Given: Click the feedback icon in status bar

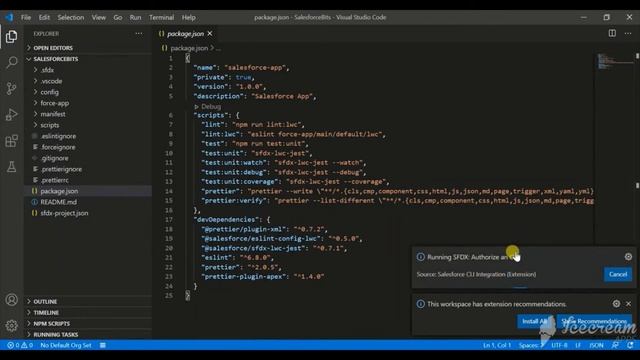Looking at the screenshot, I should (615, 345).
